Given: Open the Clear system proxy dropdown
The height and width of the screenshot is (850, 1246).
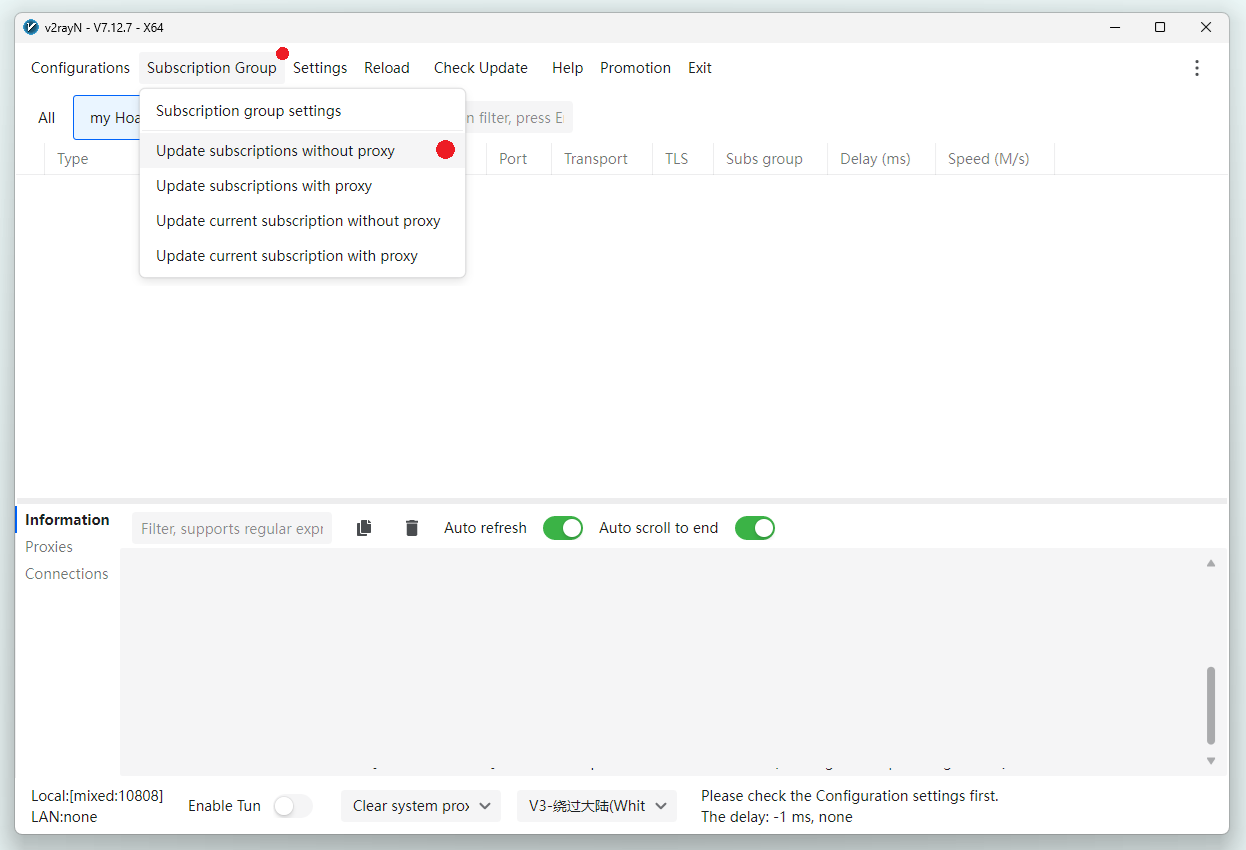Looking at the screenshot, I should 420,806.
